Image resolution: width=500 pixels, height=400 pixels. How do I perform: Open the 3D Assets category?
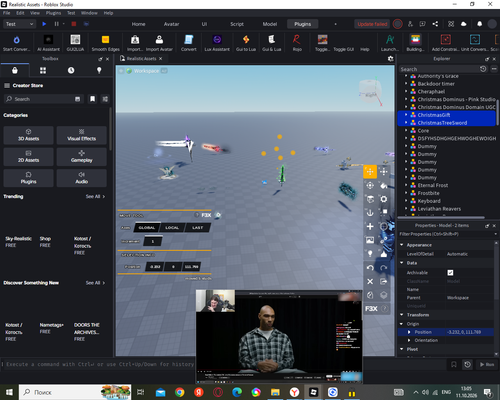[28, 135]
